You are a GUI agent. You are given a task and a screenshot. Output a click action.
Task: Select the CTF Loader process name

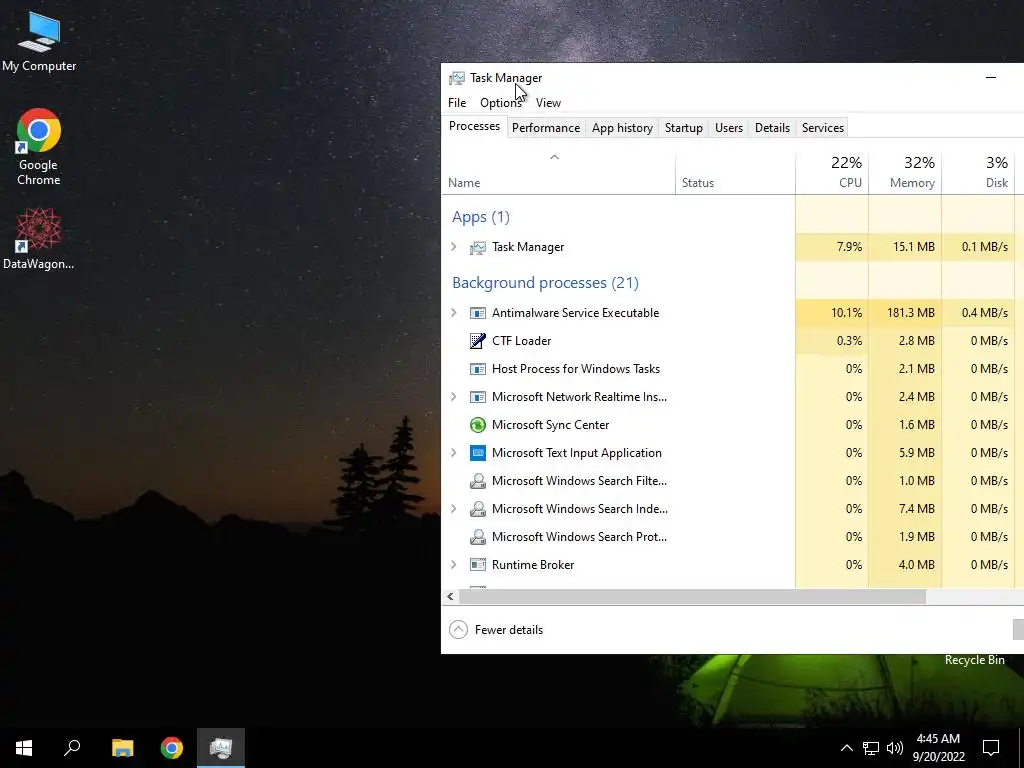coord(521,341)
